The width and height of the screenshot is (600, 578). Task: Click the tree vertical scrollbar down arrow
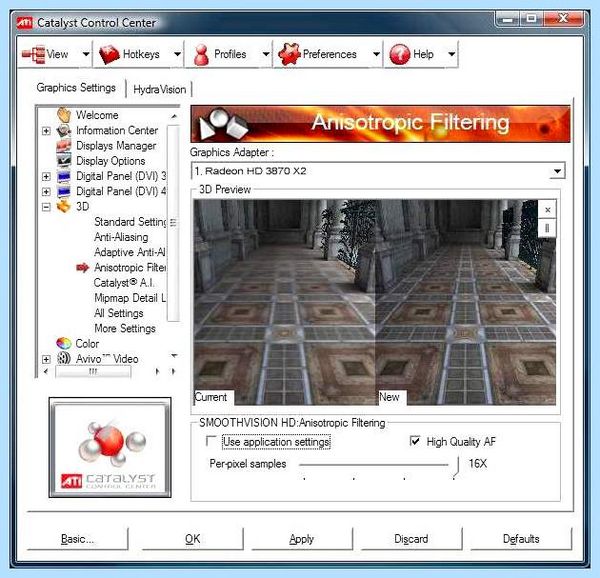pos(174,356)
